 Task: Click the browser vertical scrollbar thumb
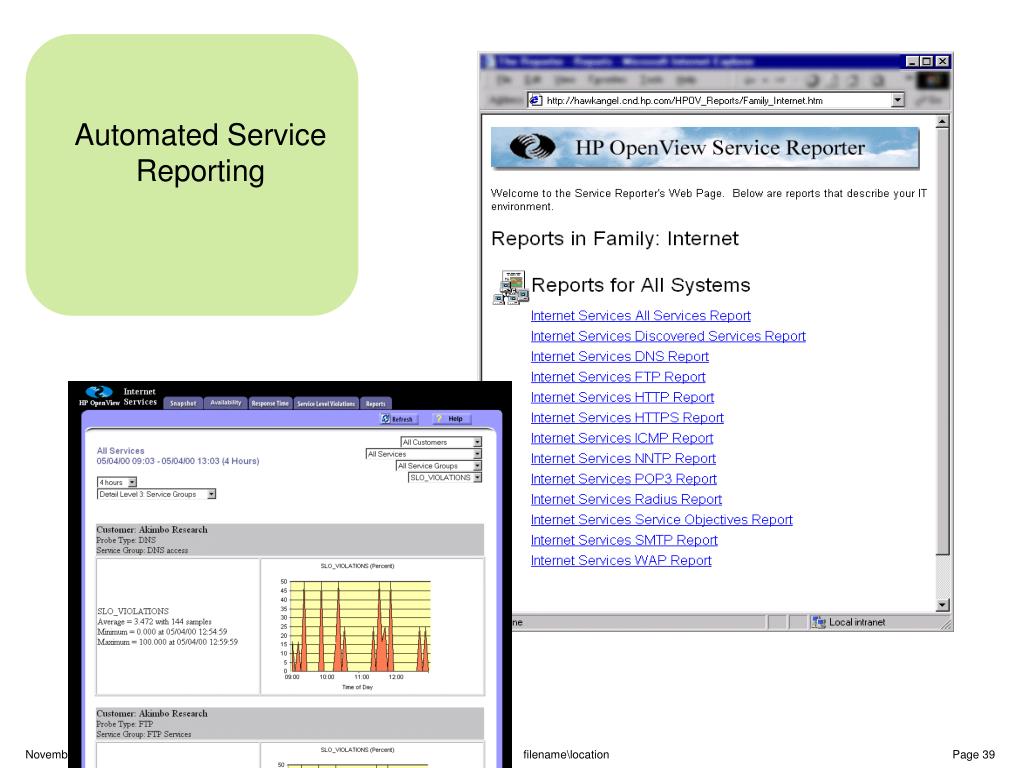click(x=942, y=342)
